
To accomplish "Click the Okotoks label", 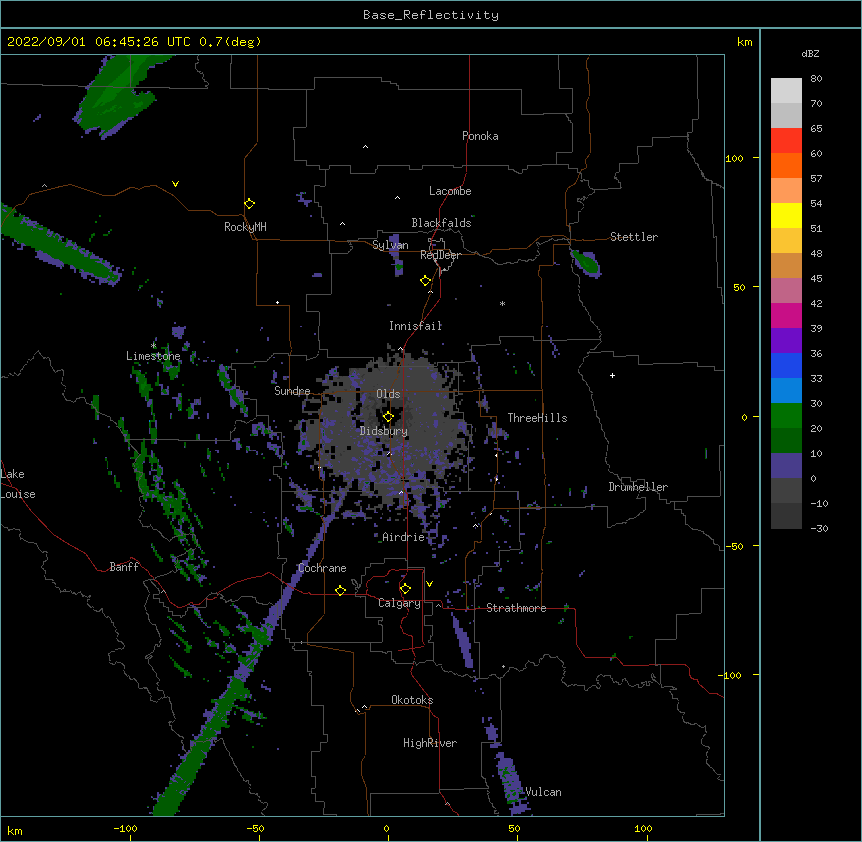I will tap(412, 700).
